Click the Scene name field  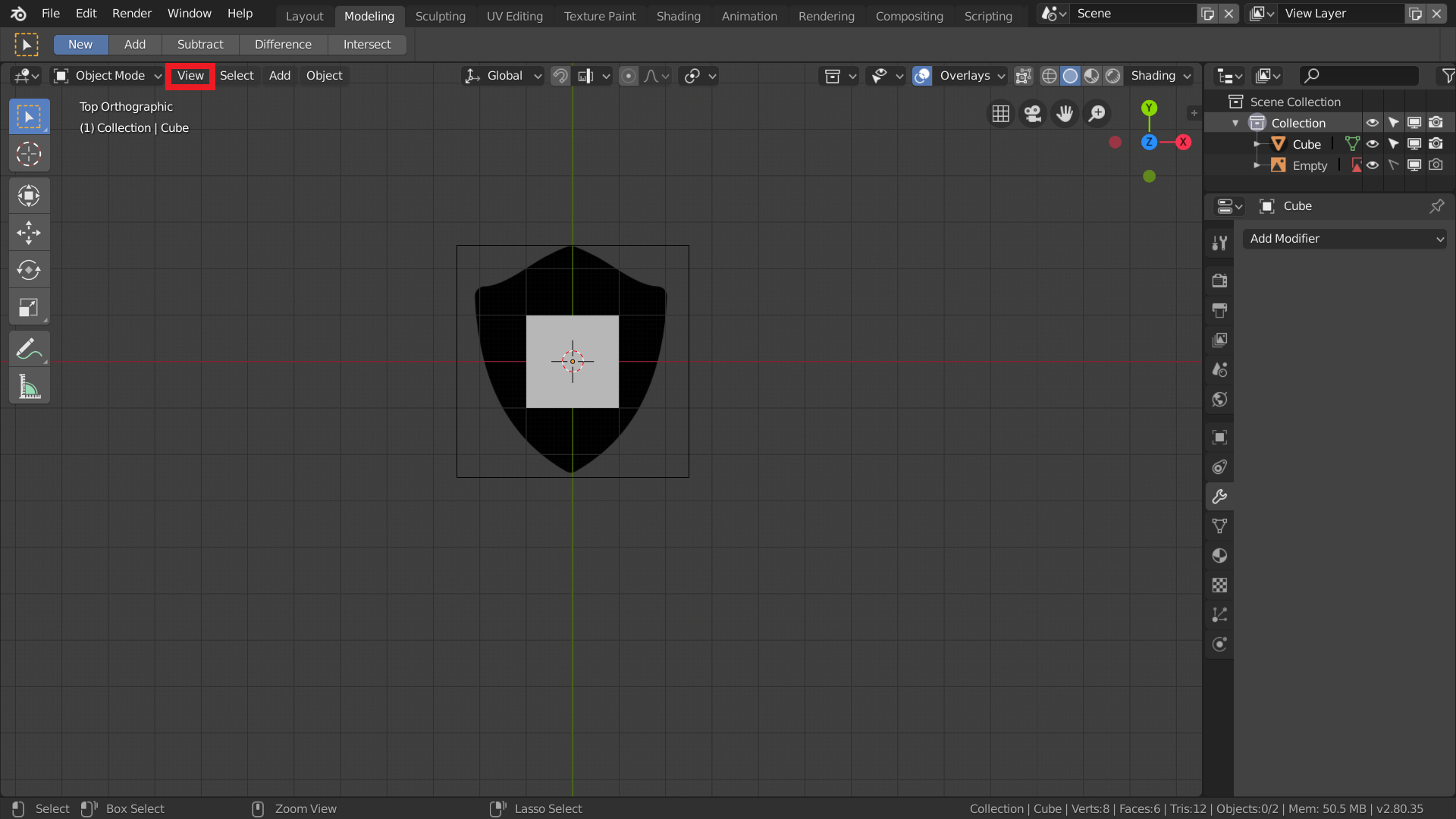click(1134, 14)
